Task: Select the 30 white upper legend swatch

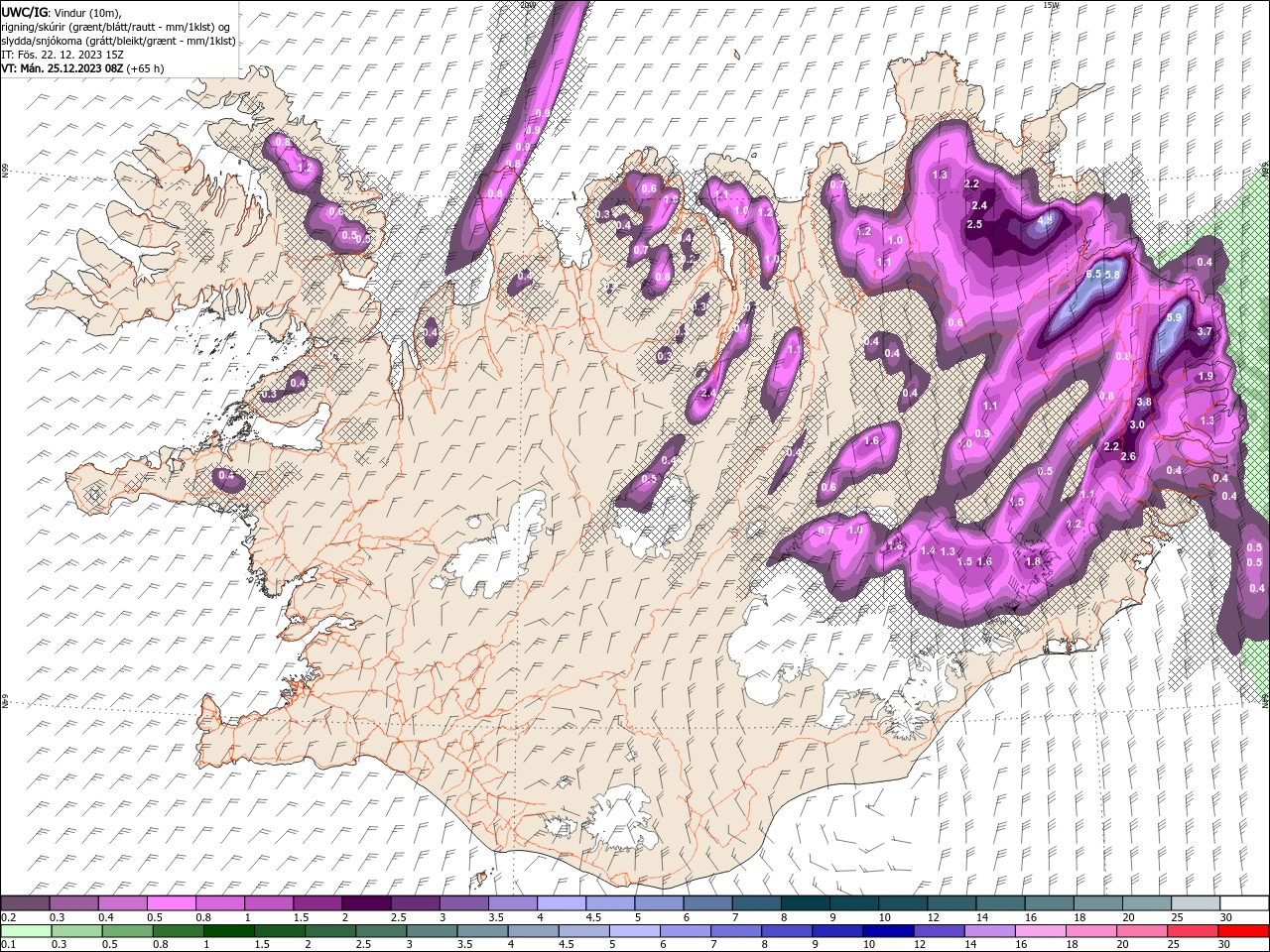Action: [1244, 903]
